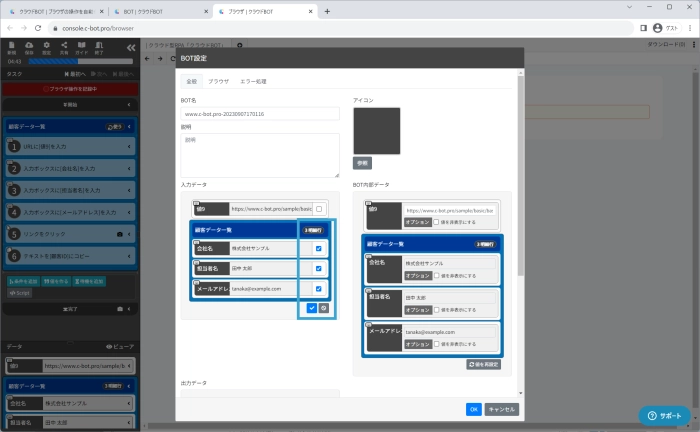Open the エラー処理 tab
The image size is (700, 432).
[x=254, y=81]
